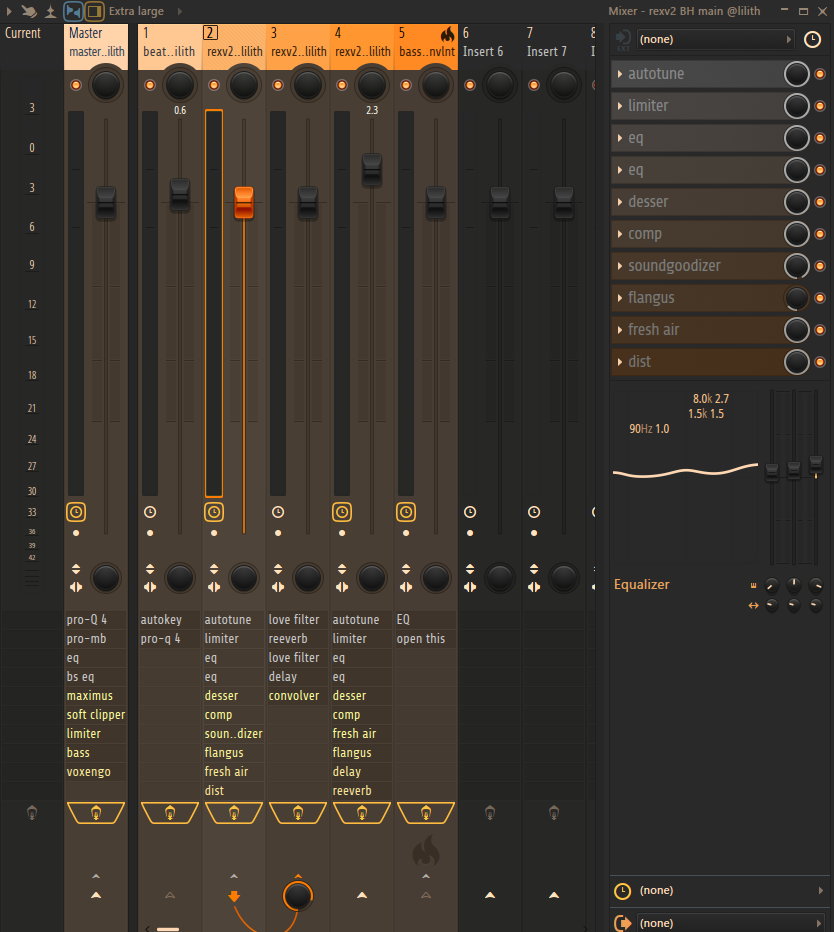
Task: Expand the comp effect slot menu
Action: point(620,234)
